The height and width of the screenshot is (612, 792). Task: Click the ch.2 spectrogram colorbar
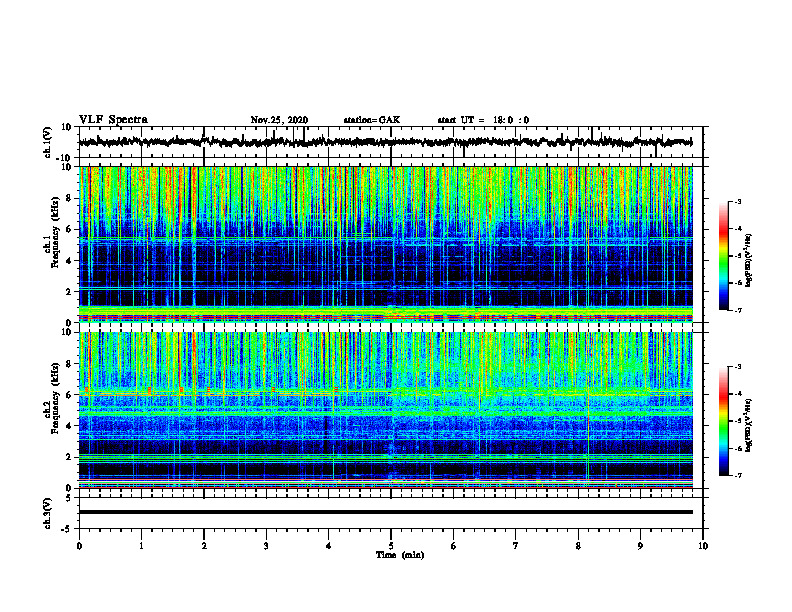click(x=723, y=421)
